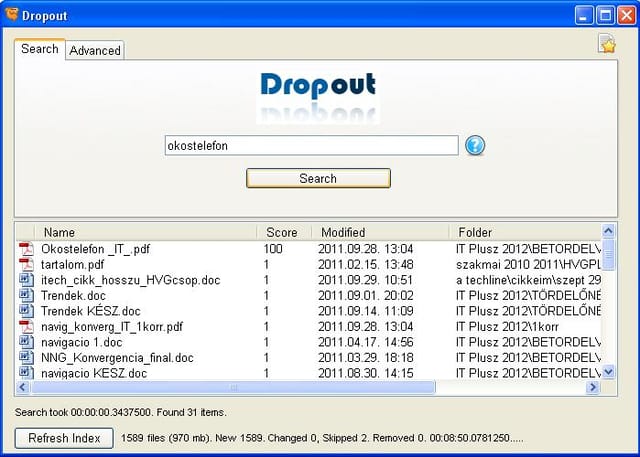Click Word icon of NNG_Konvergencia_final.doc
This screenshot has width=640, height=457.
(x=27, y=357)
